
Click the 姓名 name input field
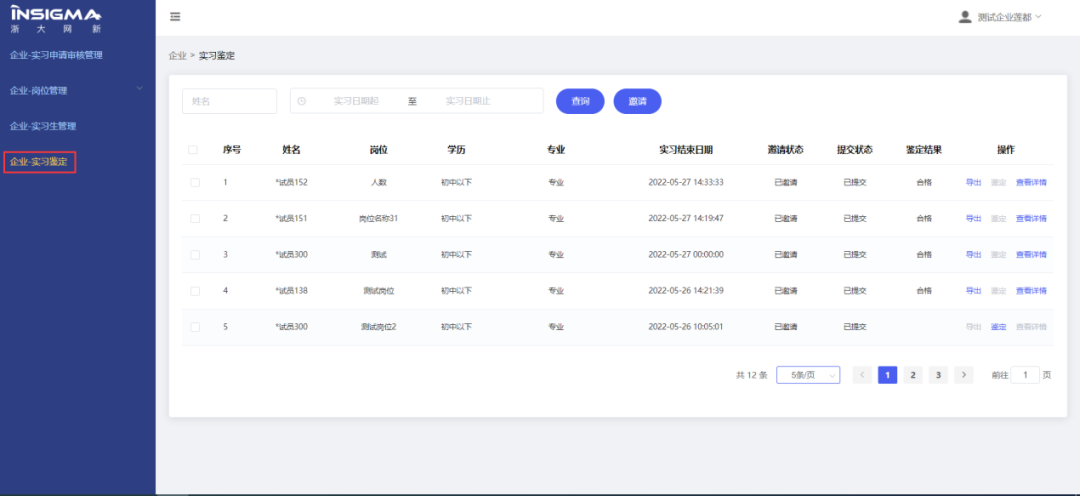pyautogui.click(x=229, y=101)
